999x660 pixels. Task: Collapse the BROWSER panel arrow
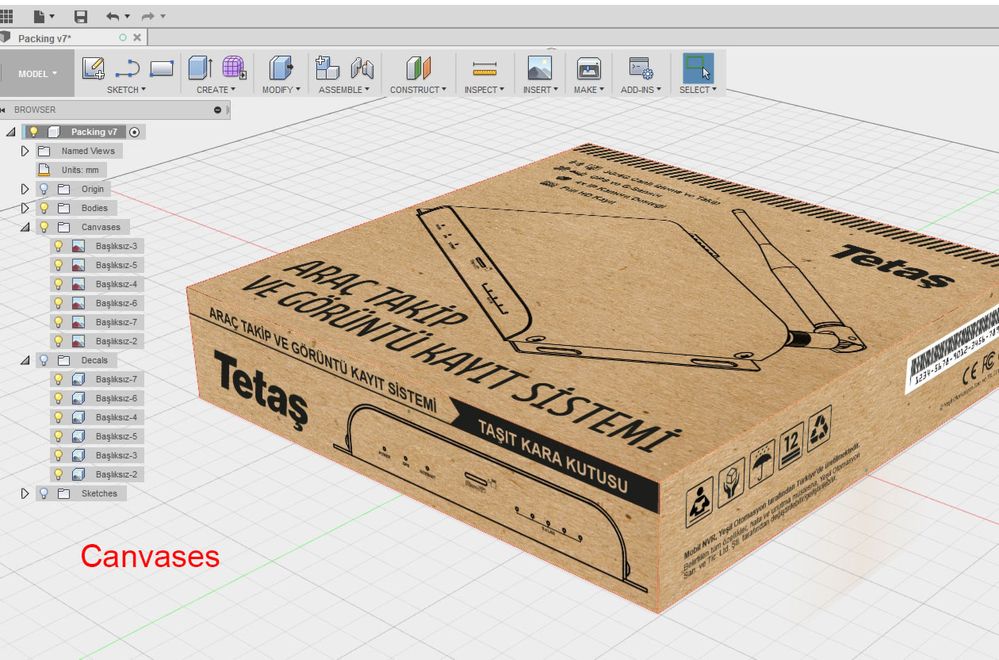[x=3, y=110]
